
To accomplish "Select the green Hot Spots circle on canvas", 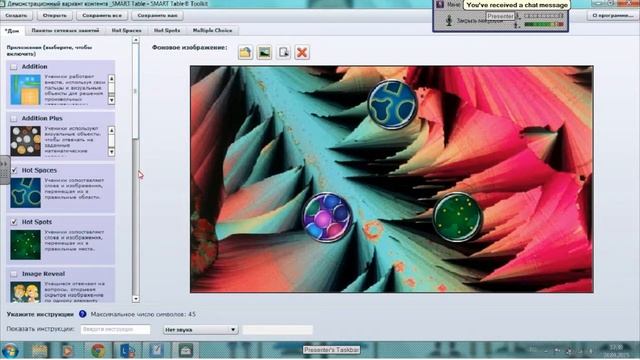I will point(458,217).
